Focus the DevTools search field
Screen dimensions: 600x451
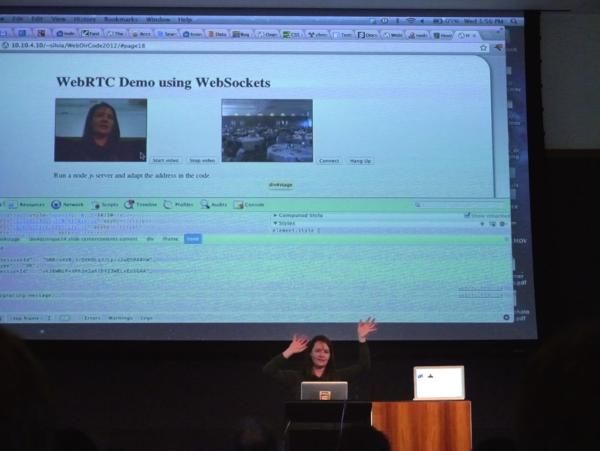(x=459, y=205)
